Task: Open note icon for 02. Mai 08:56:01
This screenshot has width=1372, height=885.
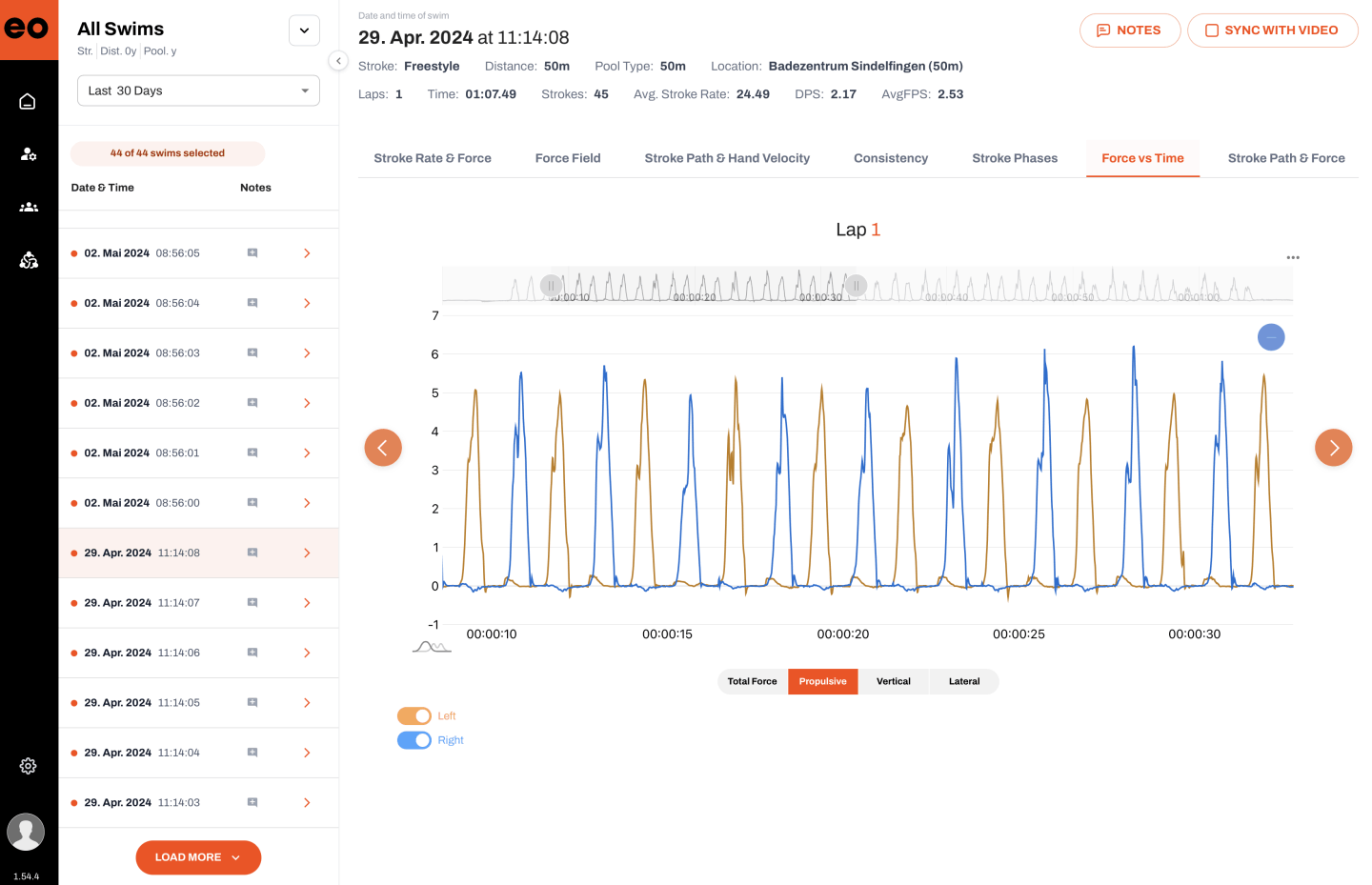Action: tap(252, 453)
